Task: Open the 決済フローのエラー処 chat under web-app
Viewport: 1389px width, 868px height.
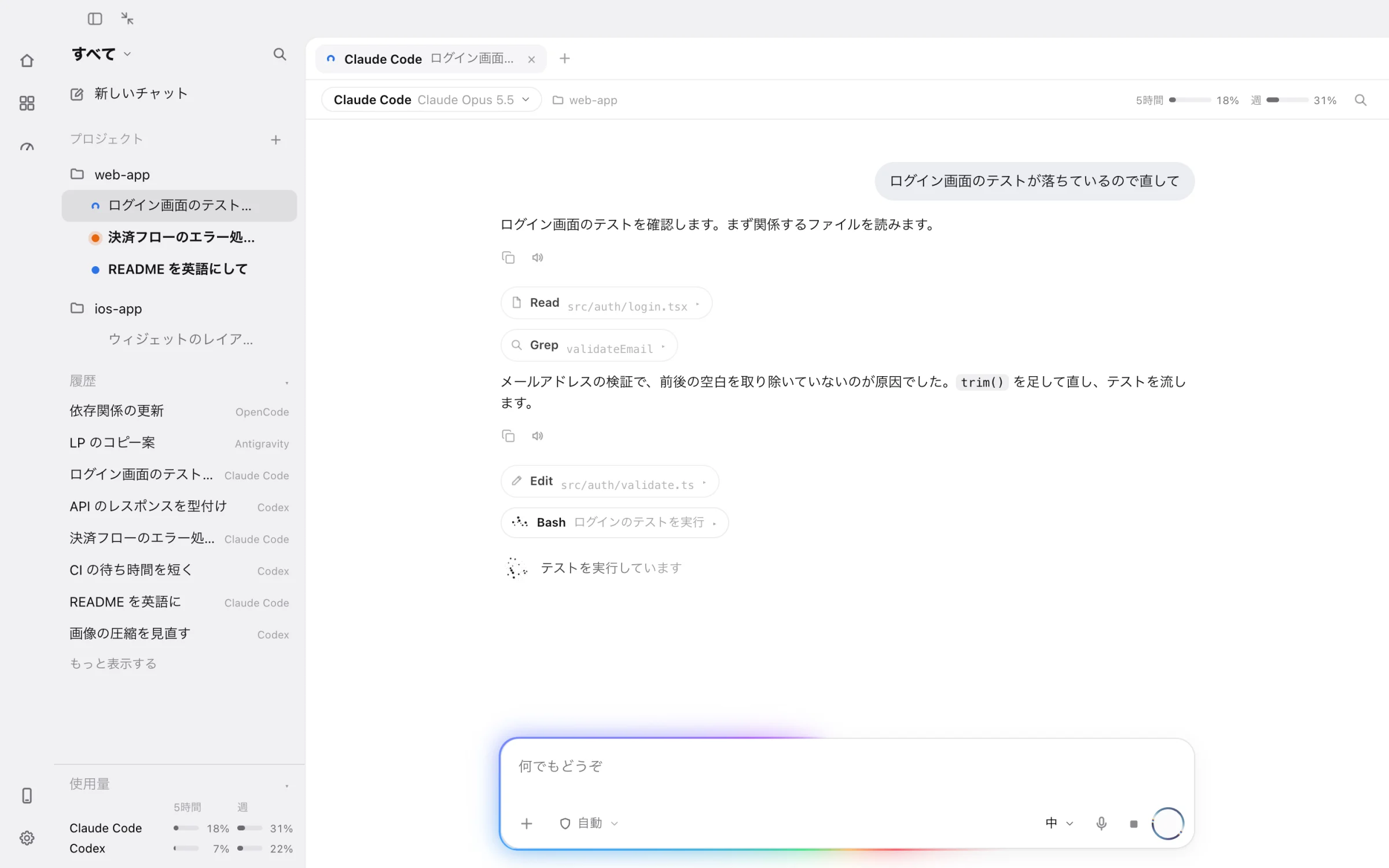Action: click(x=181, y=237)
